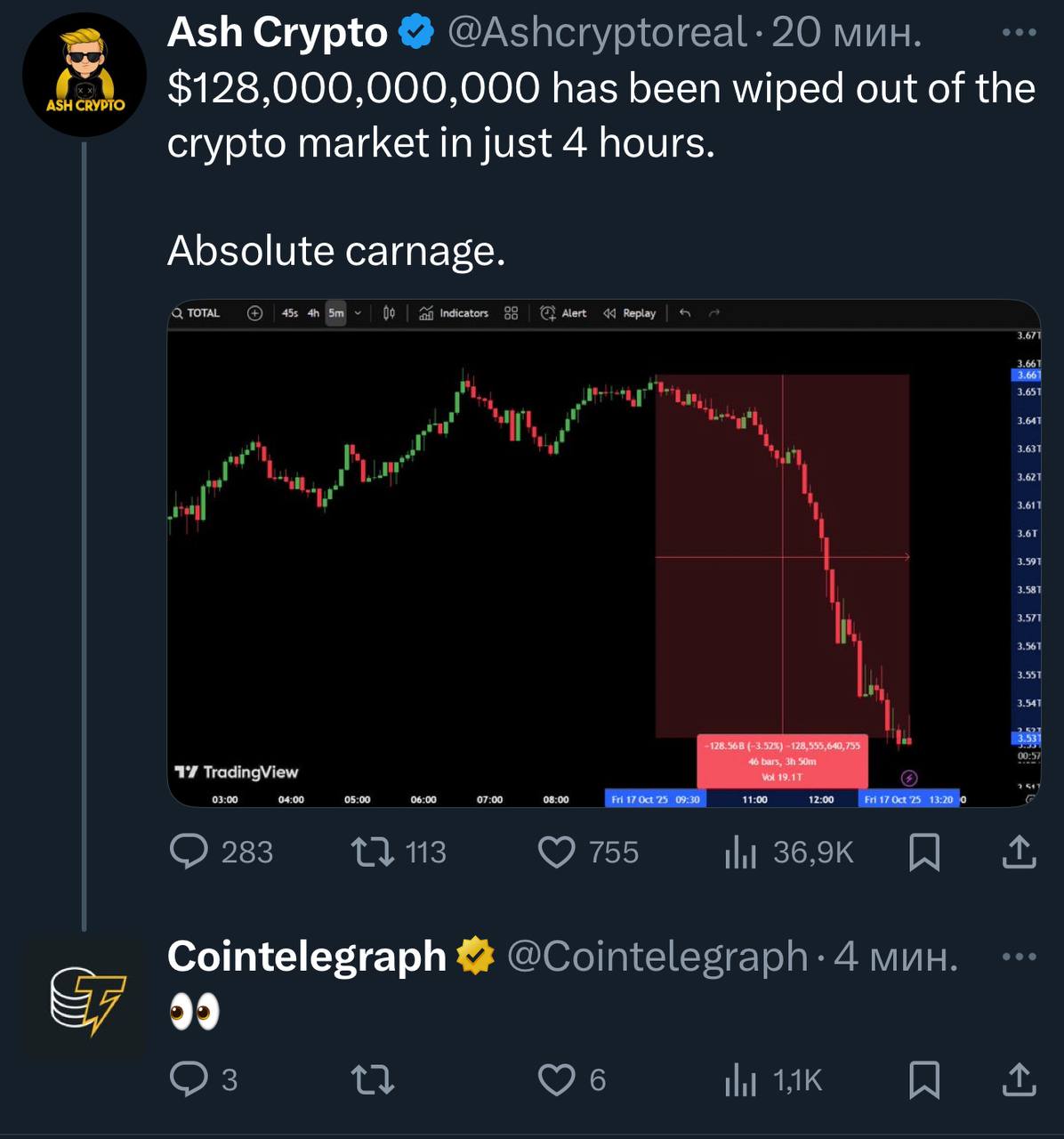Bookmark the Ash Crypto tweet

click(924, 852)
